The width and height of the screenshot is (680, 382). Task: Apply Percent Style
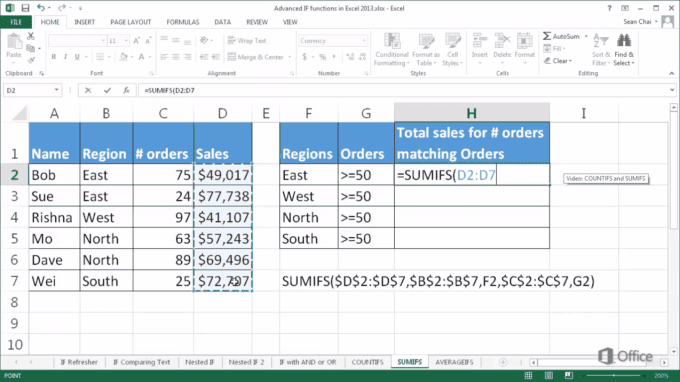(x=323, y=57)
